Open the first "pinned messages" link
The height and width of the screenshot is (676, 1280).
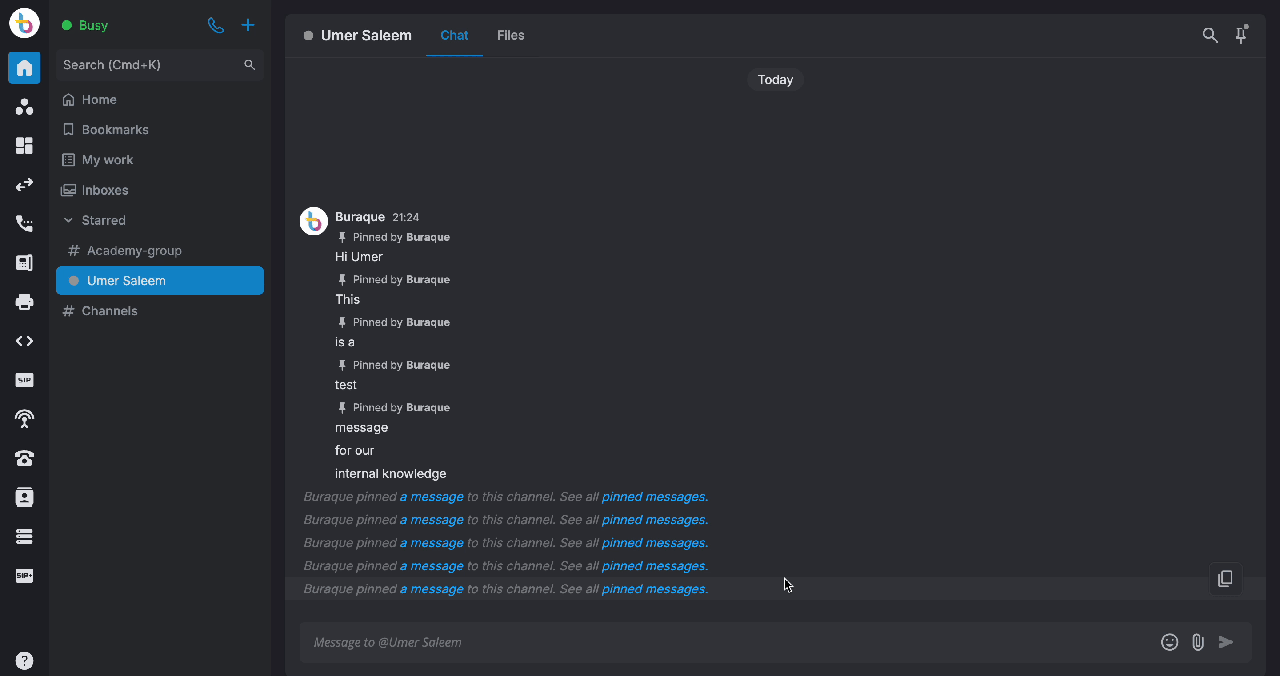click(x=653, y=497)
